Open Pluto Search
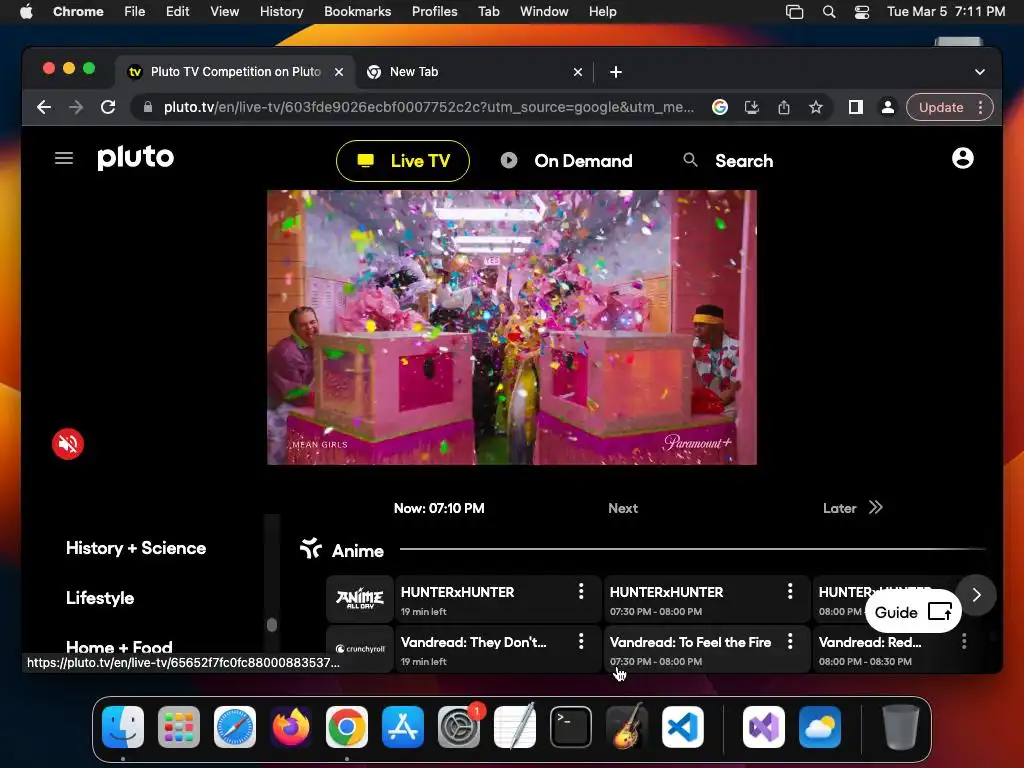 pyautogui.click(x=728, y=161)
